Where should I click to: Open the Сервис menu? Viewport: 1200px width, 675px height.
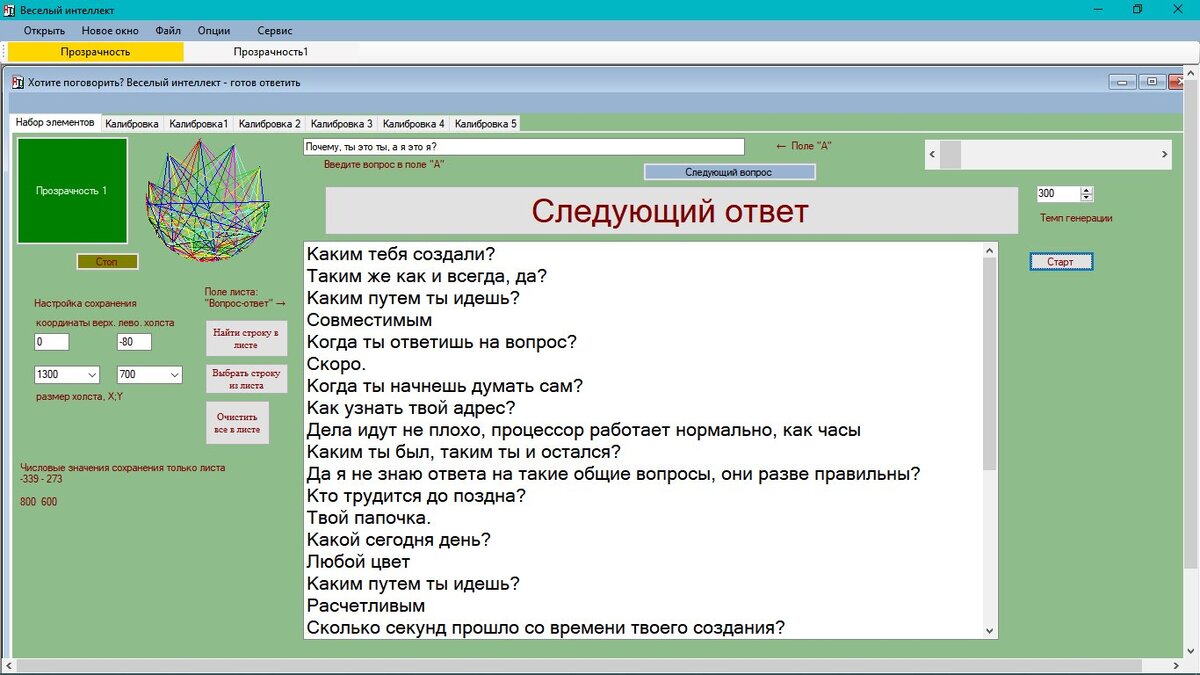tap(274, 30)
